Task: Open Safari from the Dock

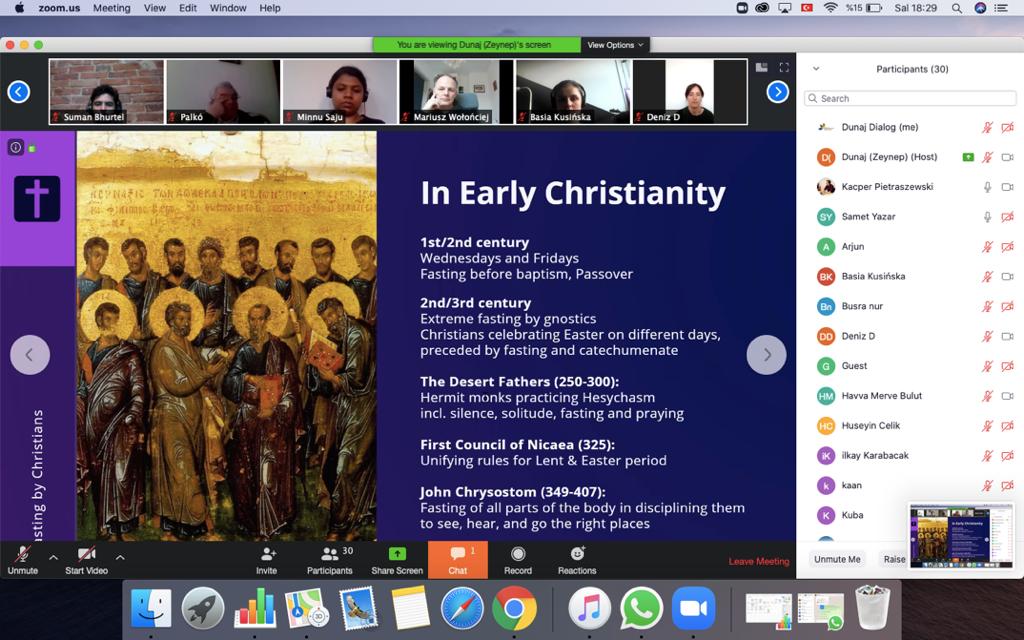Action: (x=462, y=608)
